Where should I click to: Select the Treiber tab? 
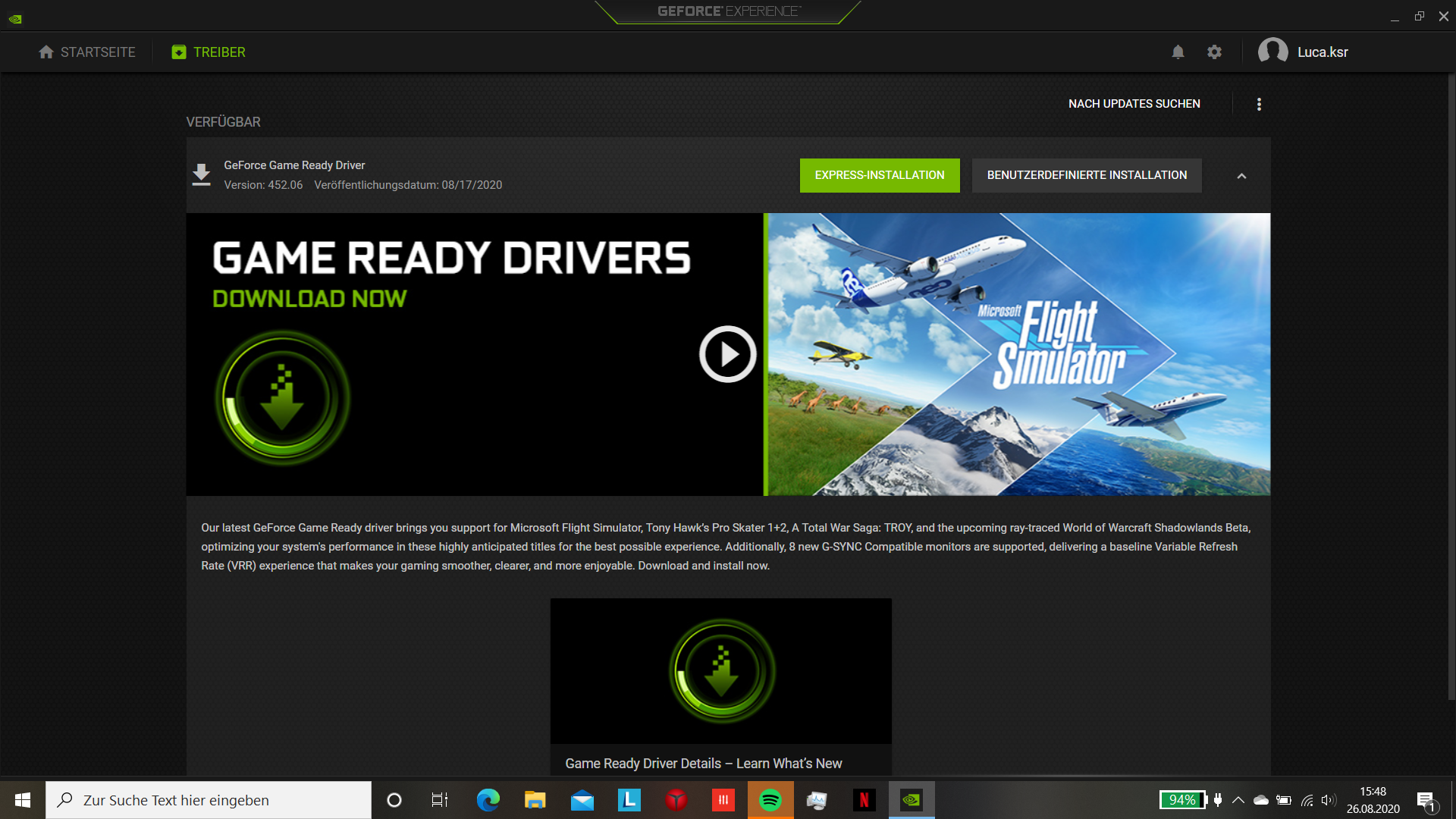[x=209, y=52]
